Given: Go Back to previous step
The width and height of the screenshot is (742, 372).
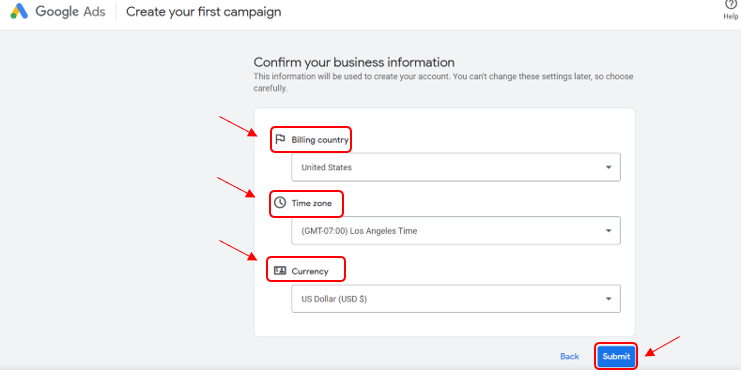Looking at the screenshot, I should point(569,356).
